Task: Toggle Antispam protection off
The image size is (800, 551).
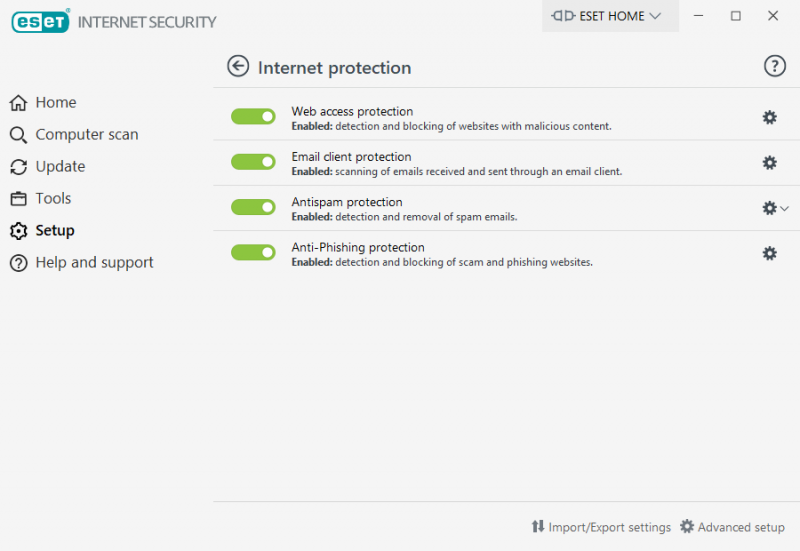Action: pyautogui.click(x=253, y=207)
